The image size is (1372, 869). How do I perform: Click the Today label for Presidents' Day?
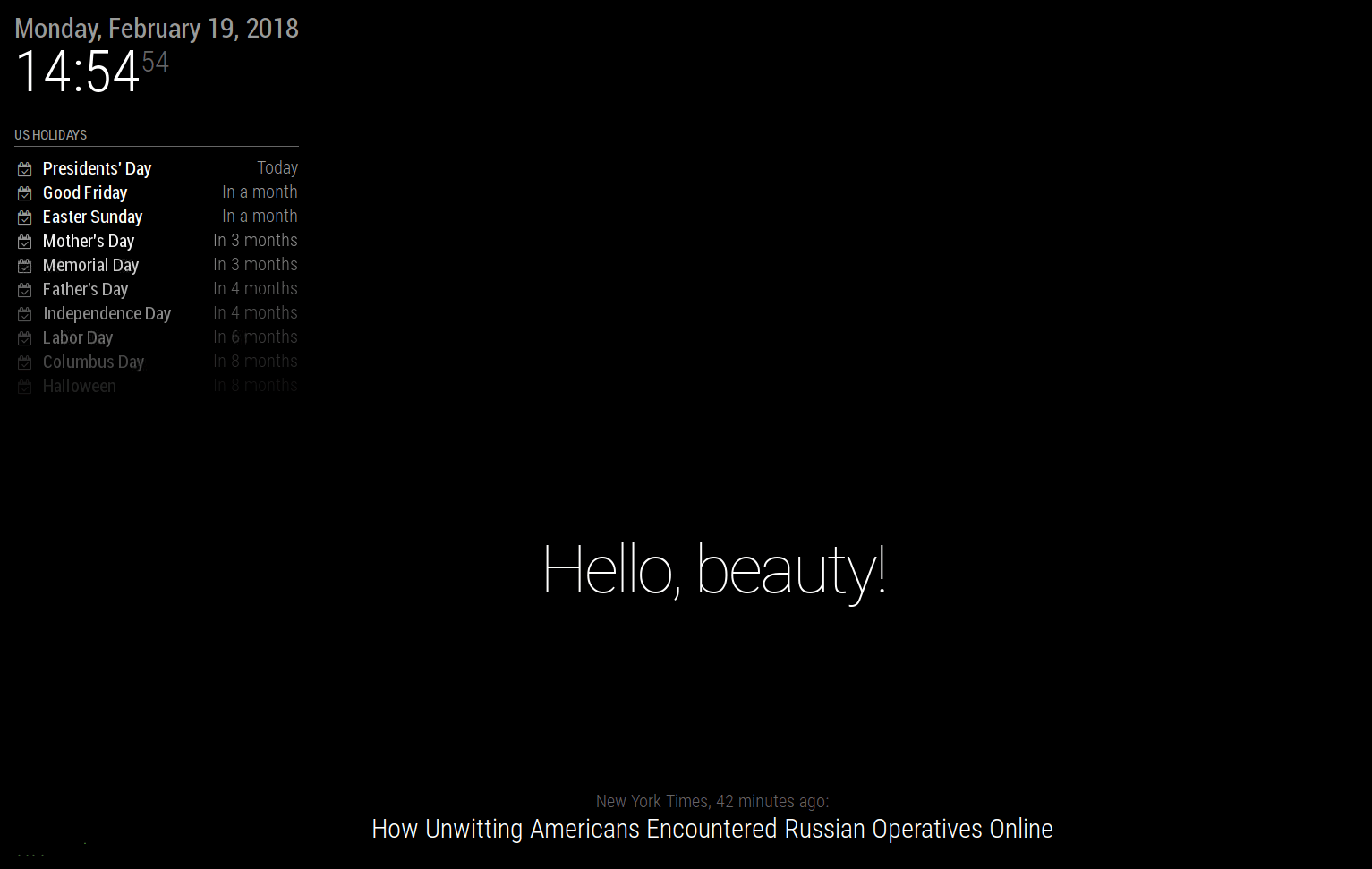click(277, 167)
